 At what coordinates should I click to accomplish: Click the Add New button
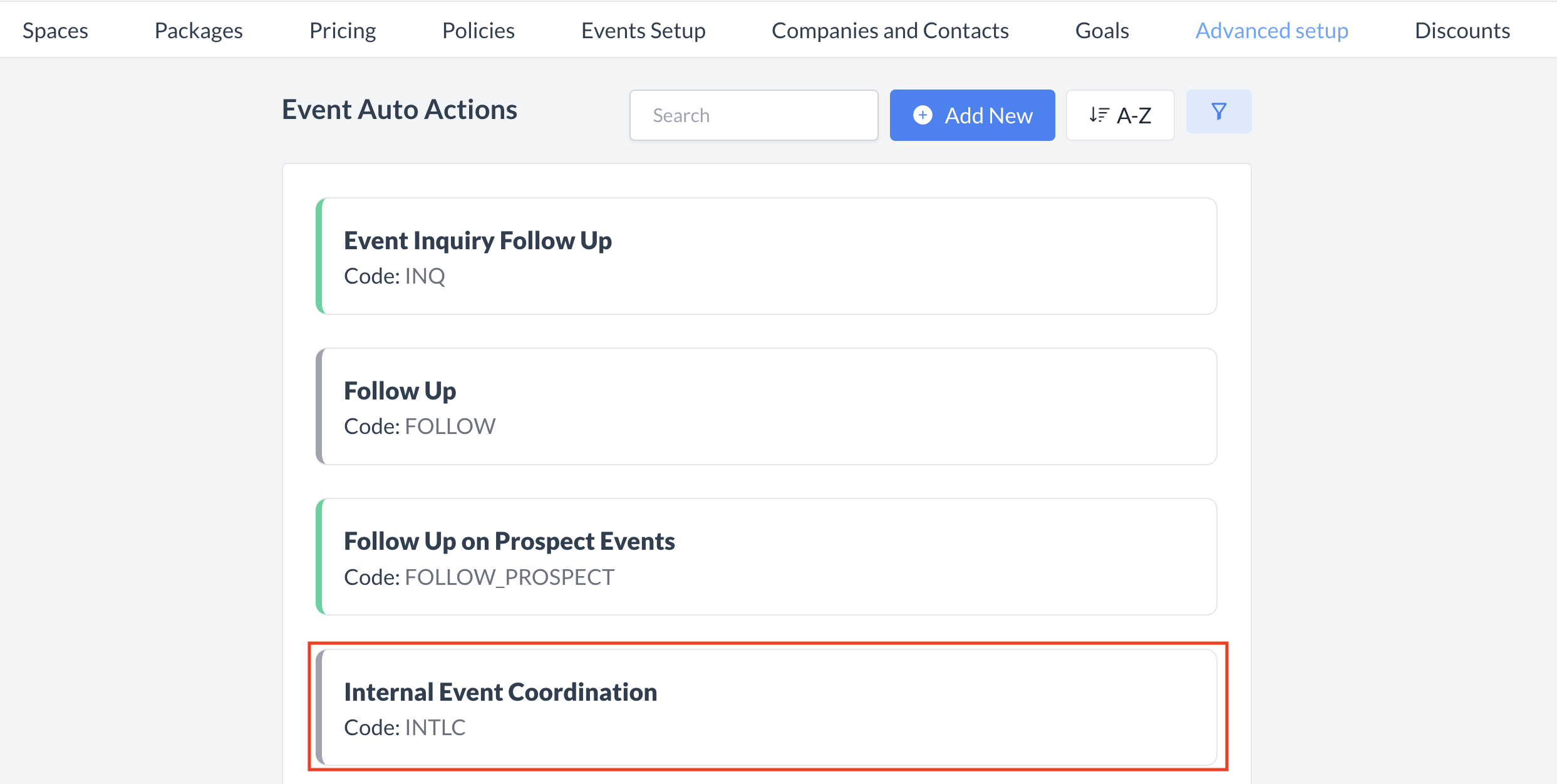click(972, 115)
